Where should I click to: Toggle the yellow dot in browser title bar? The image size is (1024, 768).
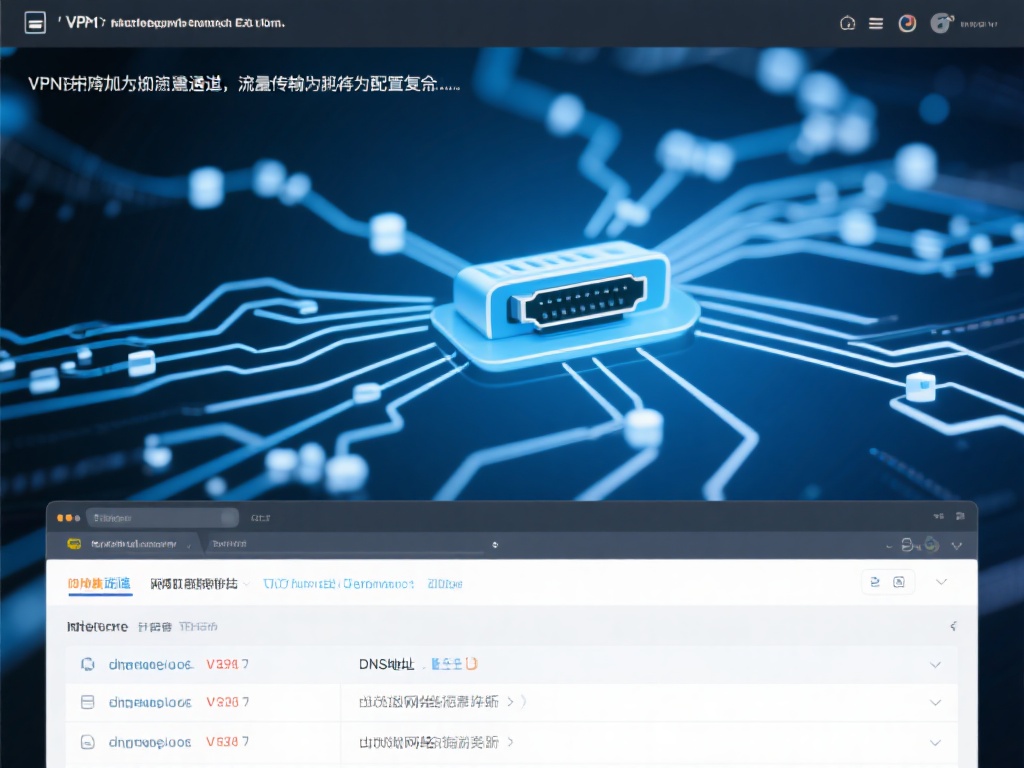[x=70, y=518]
